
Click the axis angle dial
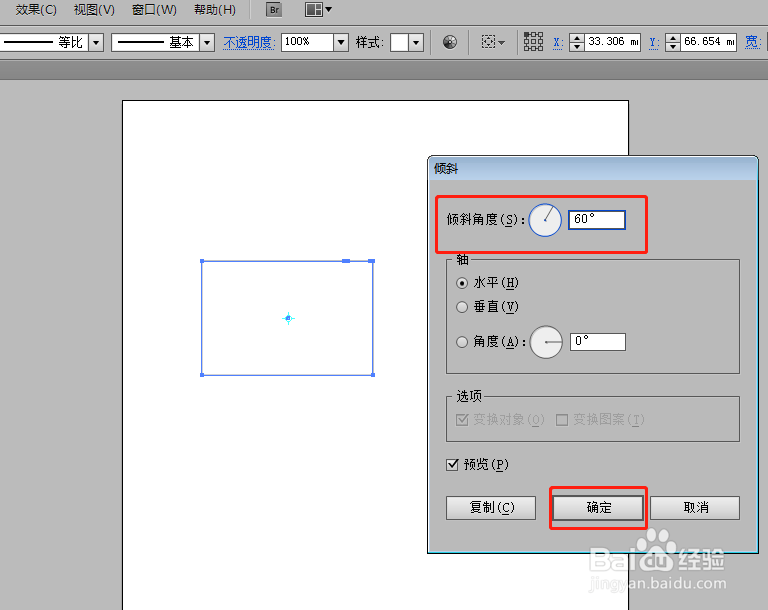(546, 342)
